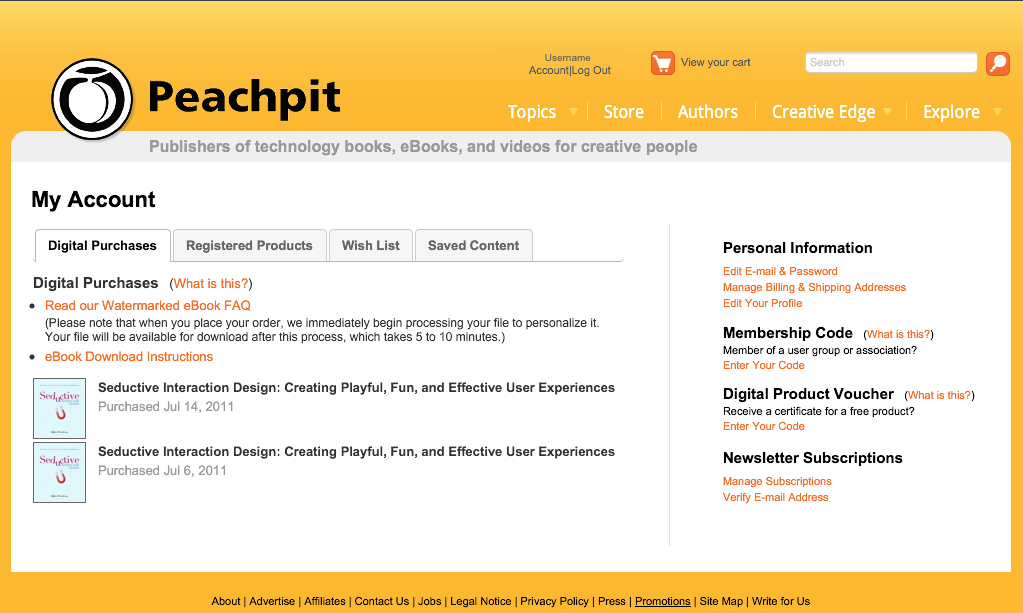
Task: Click Edit Your Profile link
Action: point(762,303)
